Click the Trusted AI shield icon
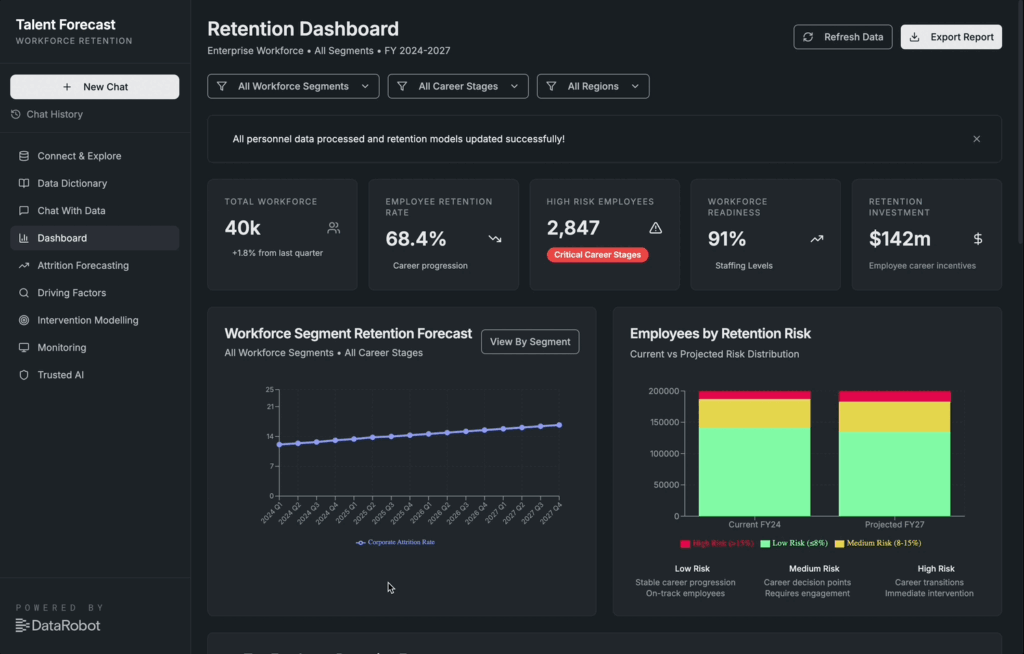 pos(24,375)
